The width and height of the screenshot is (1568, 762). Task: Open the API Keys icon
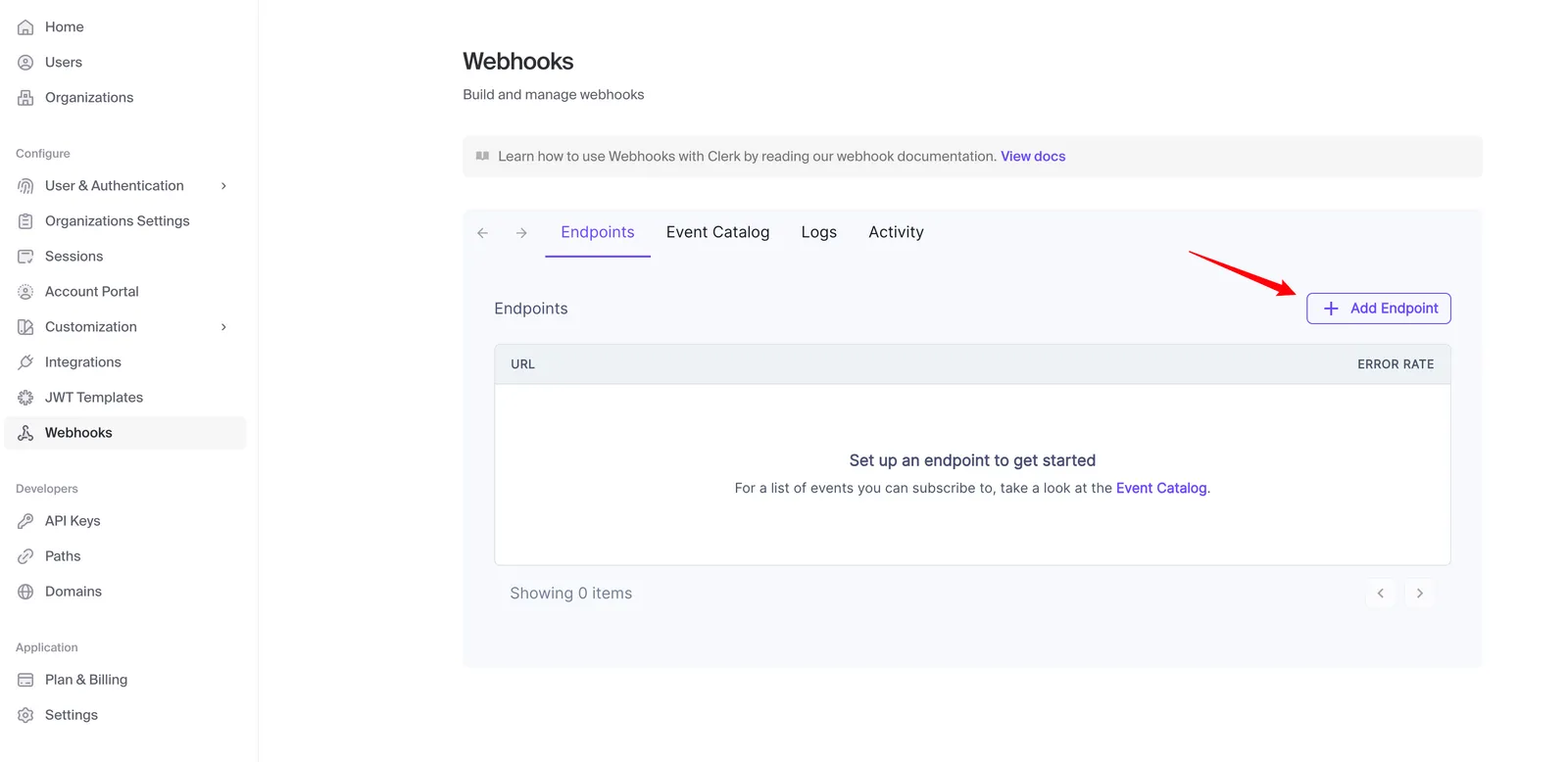pyautogui.click(x=24, y=520)
